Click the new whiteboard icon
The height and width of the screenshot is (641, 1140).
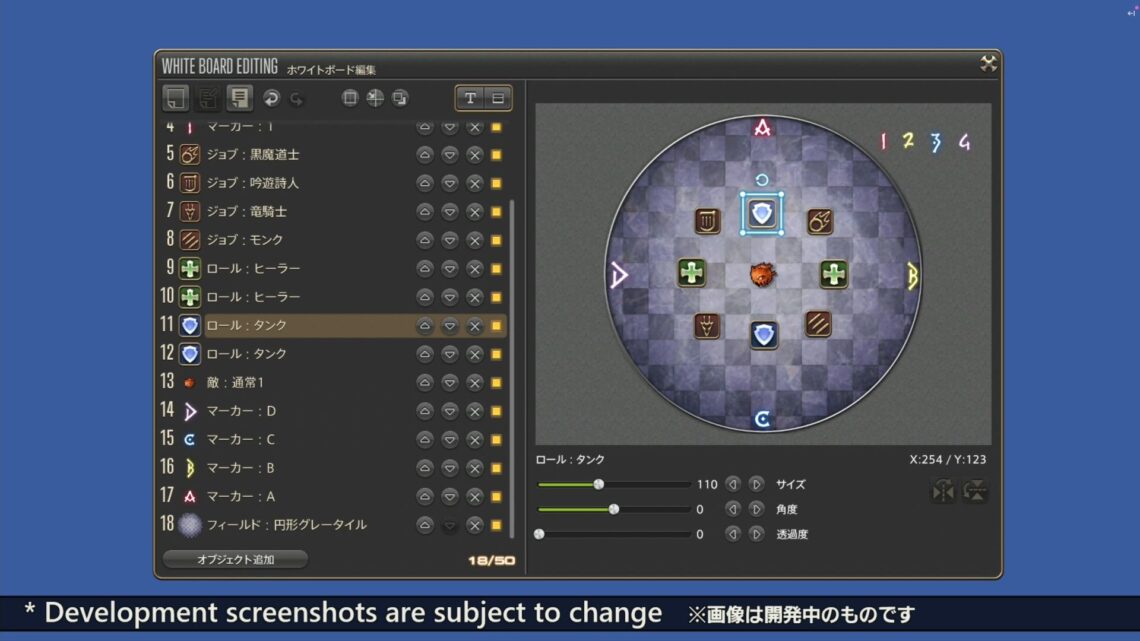[x=176, y=98]
